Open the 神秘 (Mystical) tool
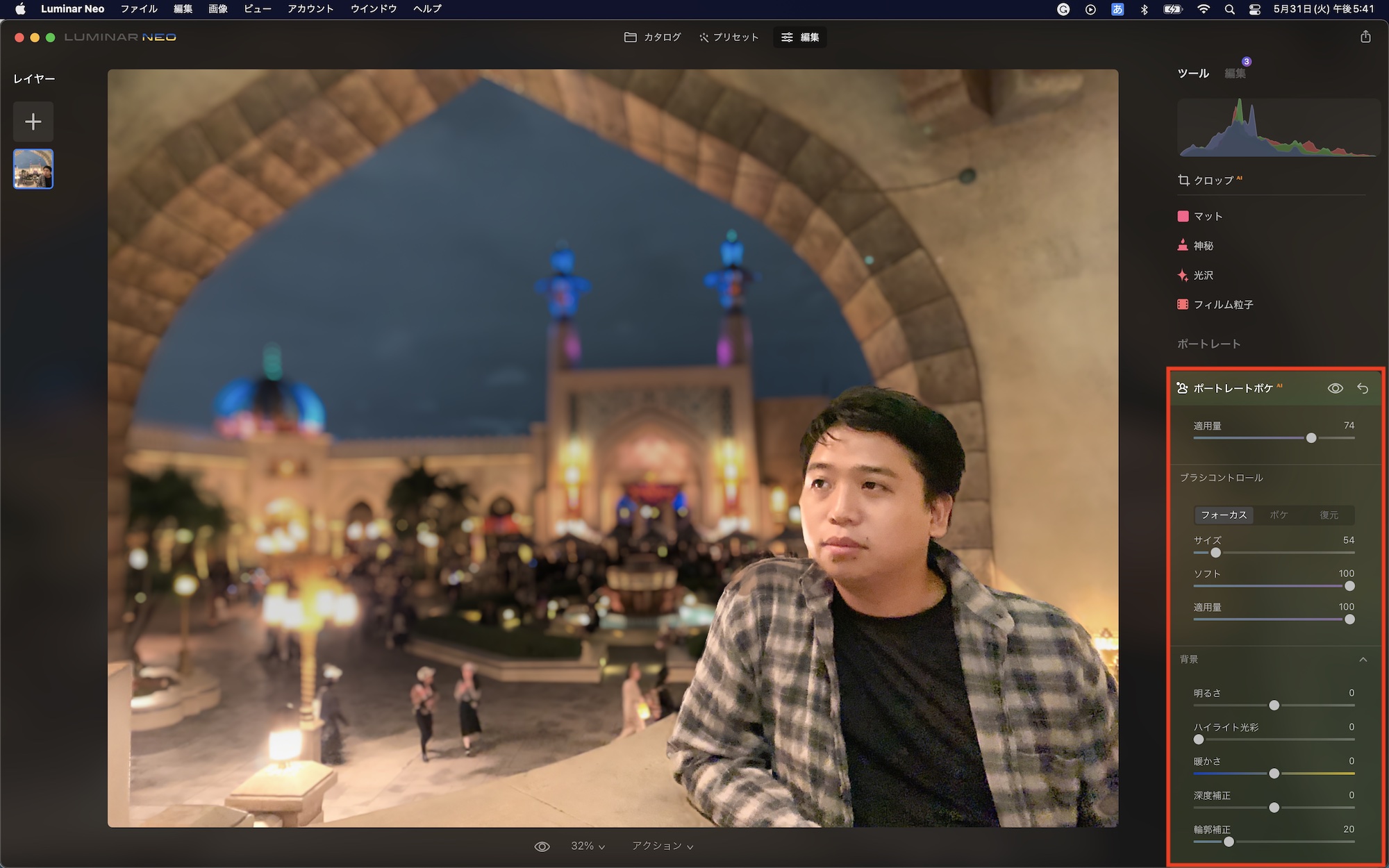Image resolution: width=1389 pixels, height=868 pixels. click(x=1203, y=246)
